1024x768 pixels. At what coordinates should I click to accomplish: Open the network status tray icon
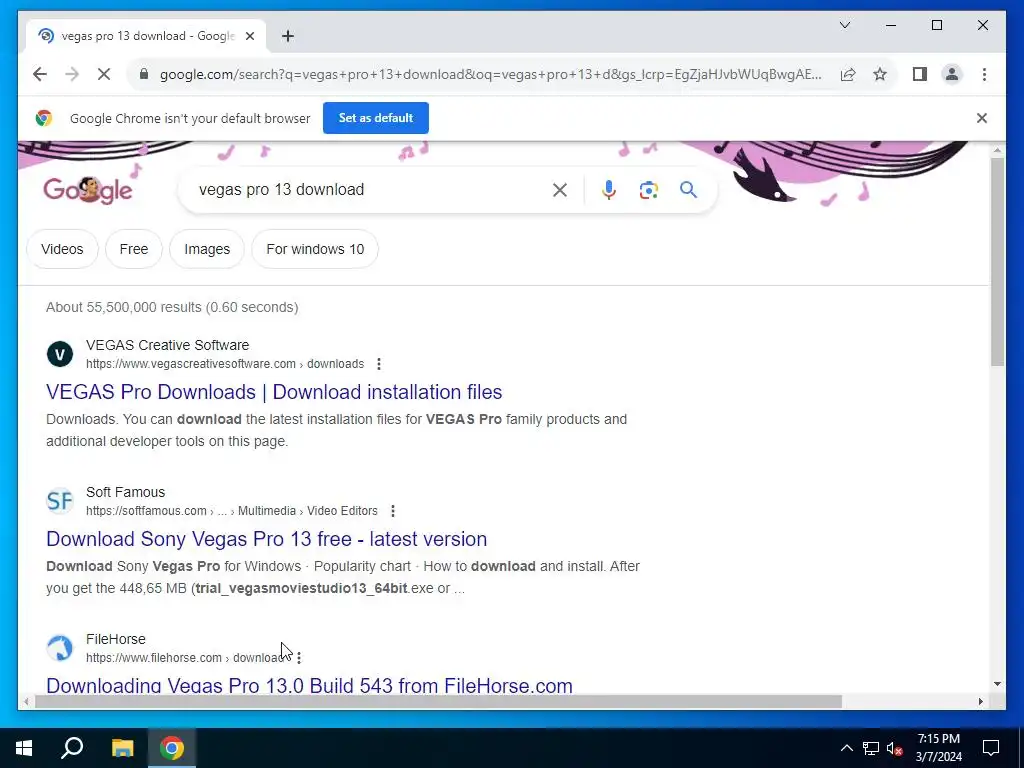coord(871,748)
